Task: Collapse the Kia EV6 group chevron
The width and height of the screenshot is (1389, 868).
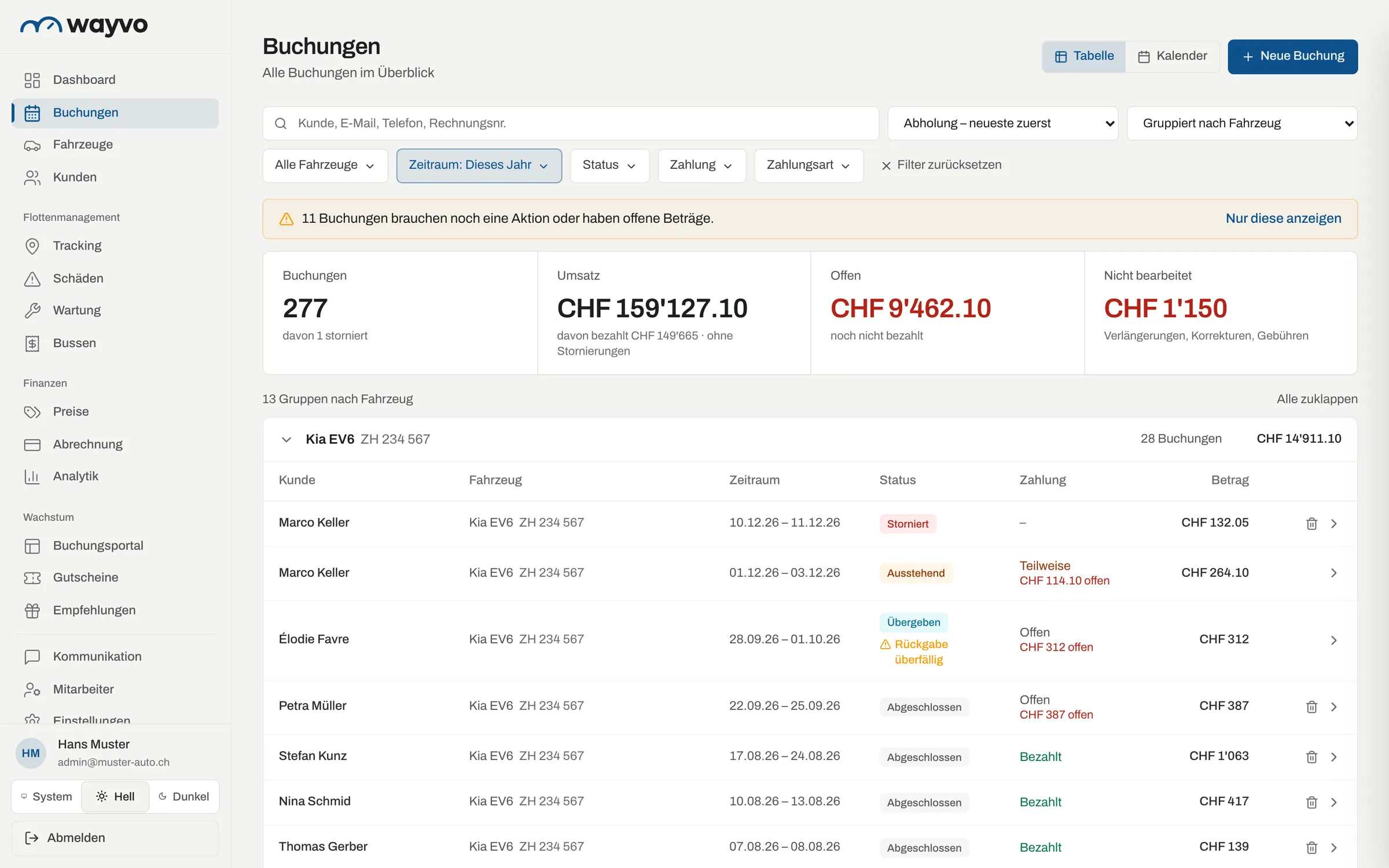Action: (x=286, y=440)
